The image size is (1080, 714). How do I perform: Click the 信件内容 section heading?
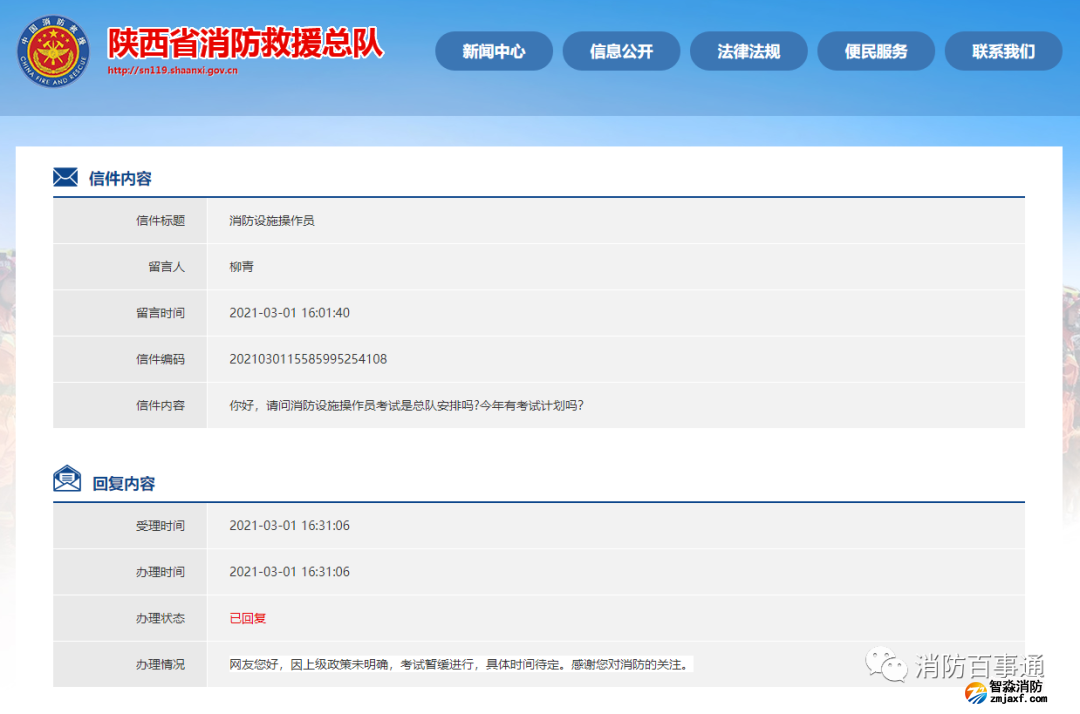point(120,179)
